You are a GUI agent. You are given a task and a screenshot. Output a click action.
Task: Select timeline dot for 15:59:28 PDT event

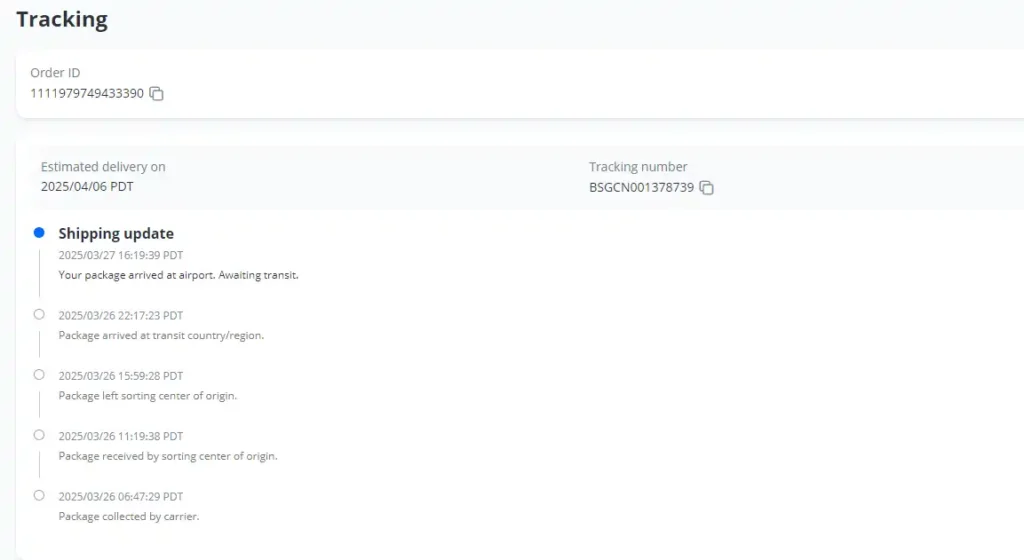click(x=39, y=375)
